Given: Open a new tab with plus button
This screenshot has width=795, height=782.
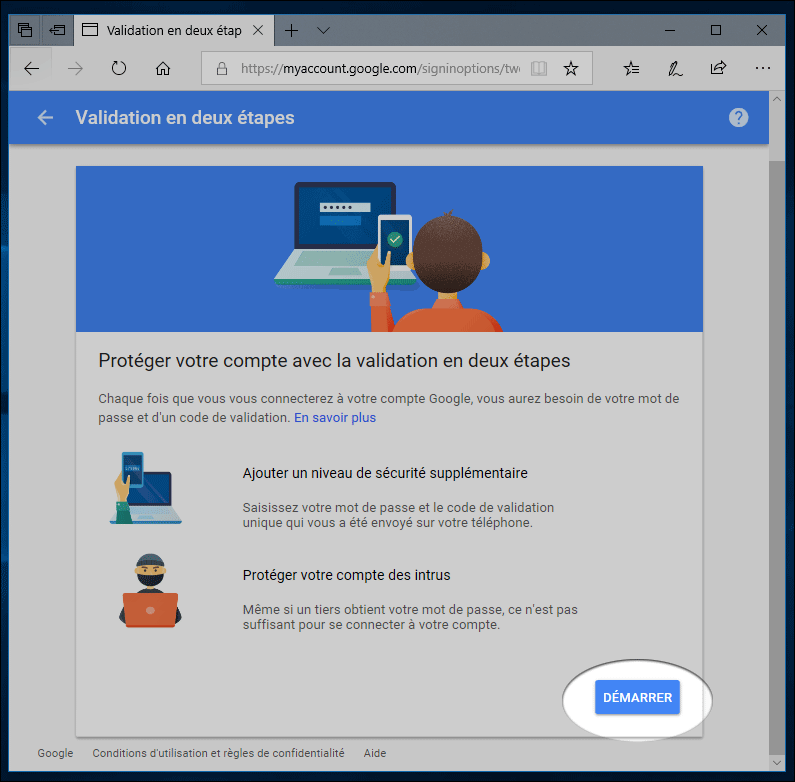Looking at the screenshot, I should coord(292,30).
